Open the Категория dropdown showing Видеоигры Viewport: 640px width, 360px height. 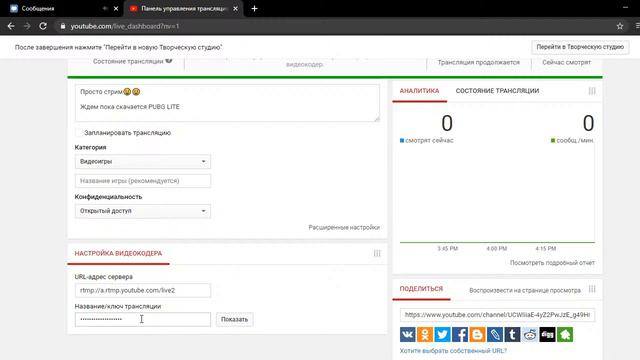coord(142,162)
